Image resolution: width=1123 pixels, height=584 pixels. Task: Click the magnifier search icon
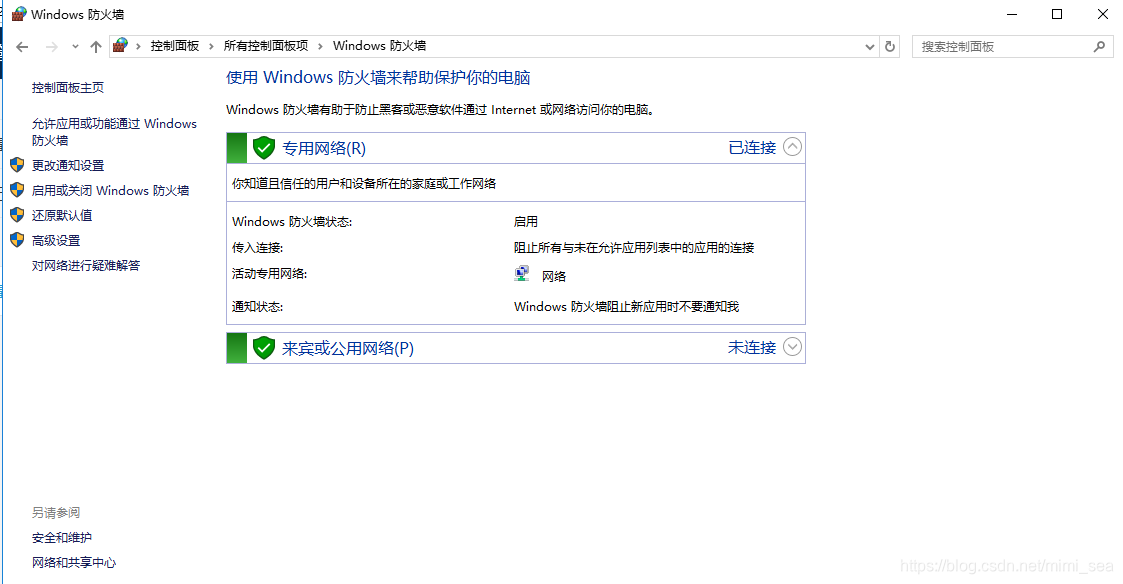click(x=1100, y=47)
